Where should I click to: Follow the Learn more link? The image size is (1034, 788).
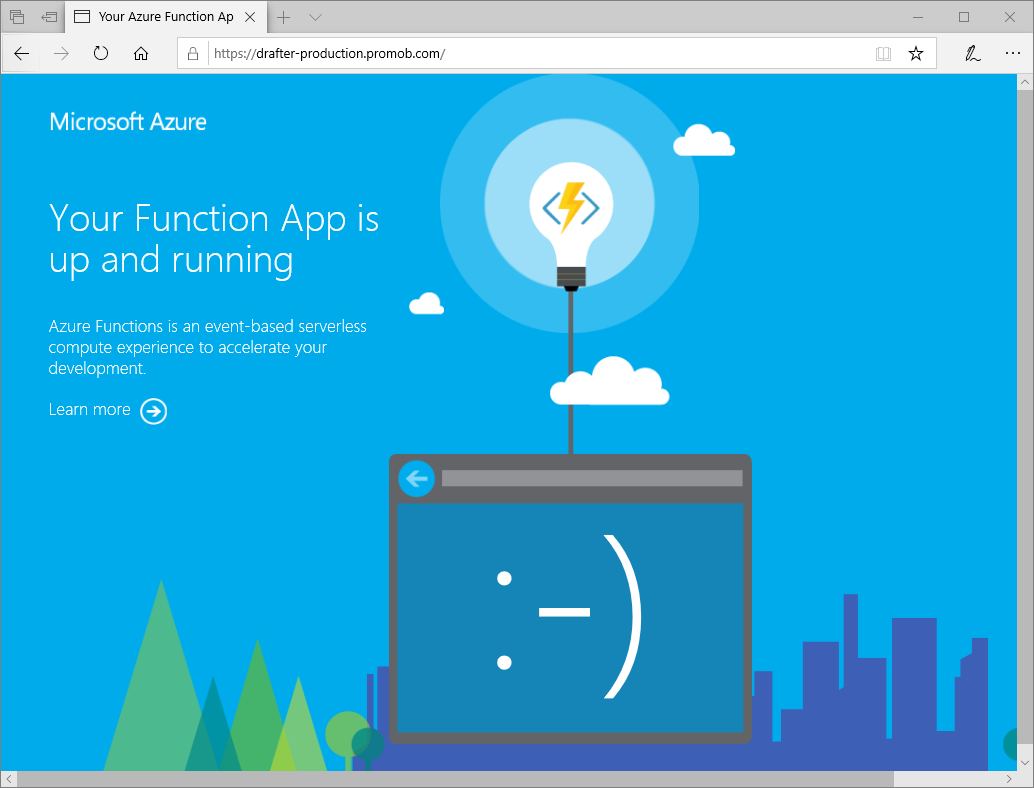(90, 409)
